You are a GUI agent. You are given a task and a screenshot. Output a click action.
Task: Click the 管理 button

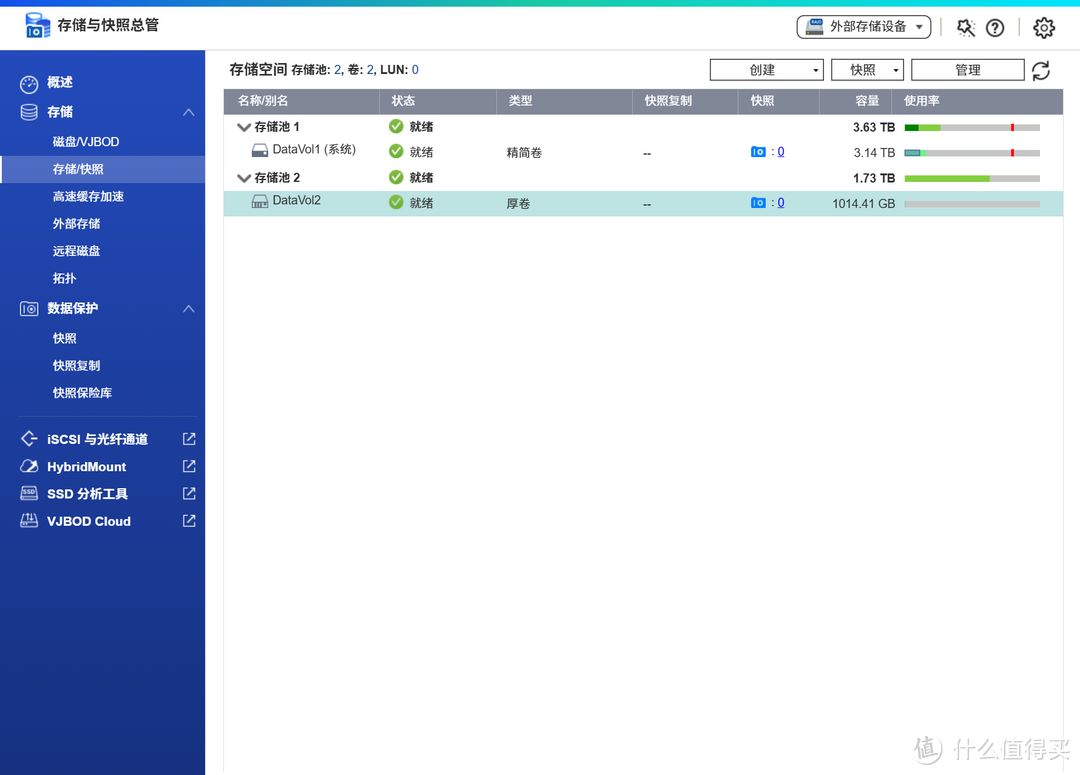pos(967,70)
